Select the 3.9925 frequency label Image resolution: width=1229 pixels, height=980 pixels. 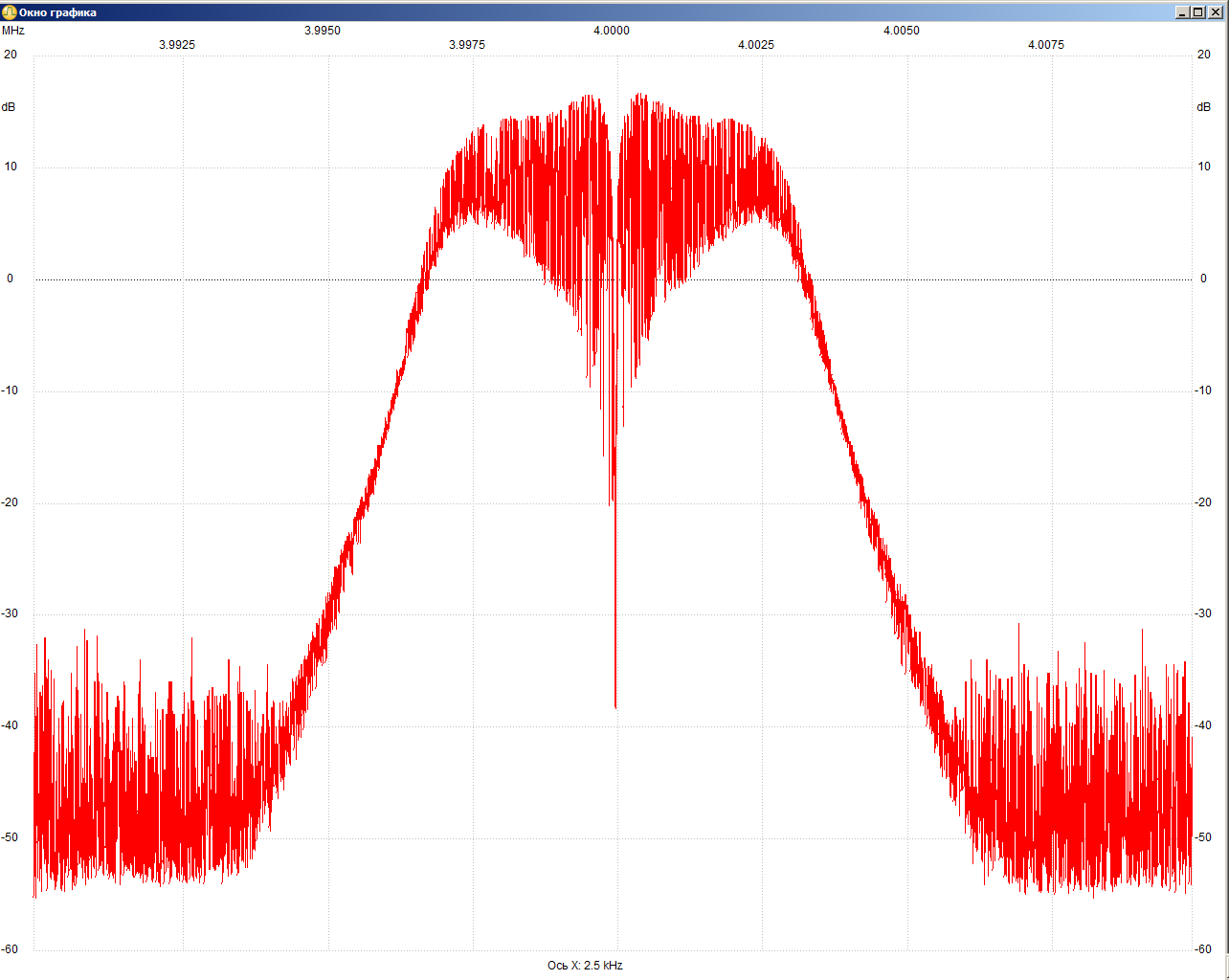177,45
